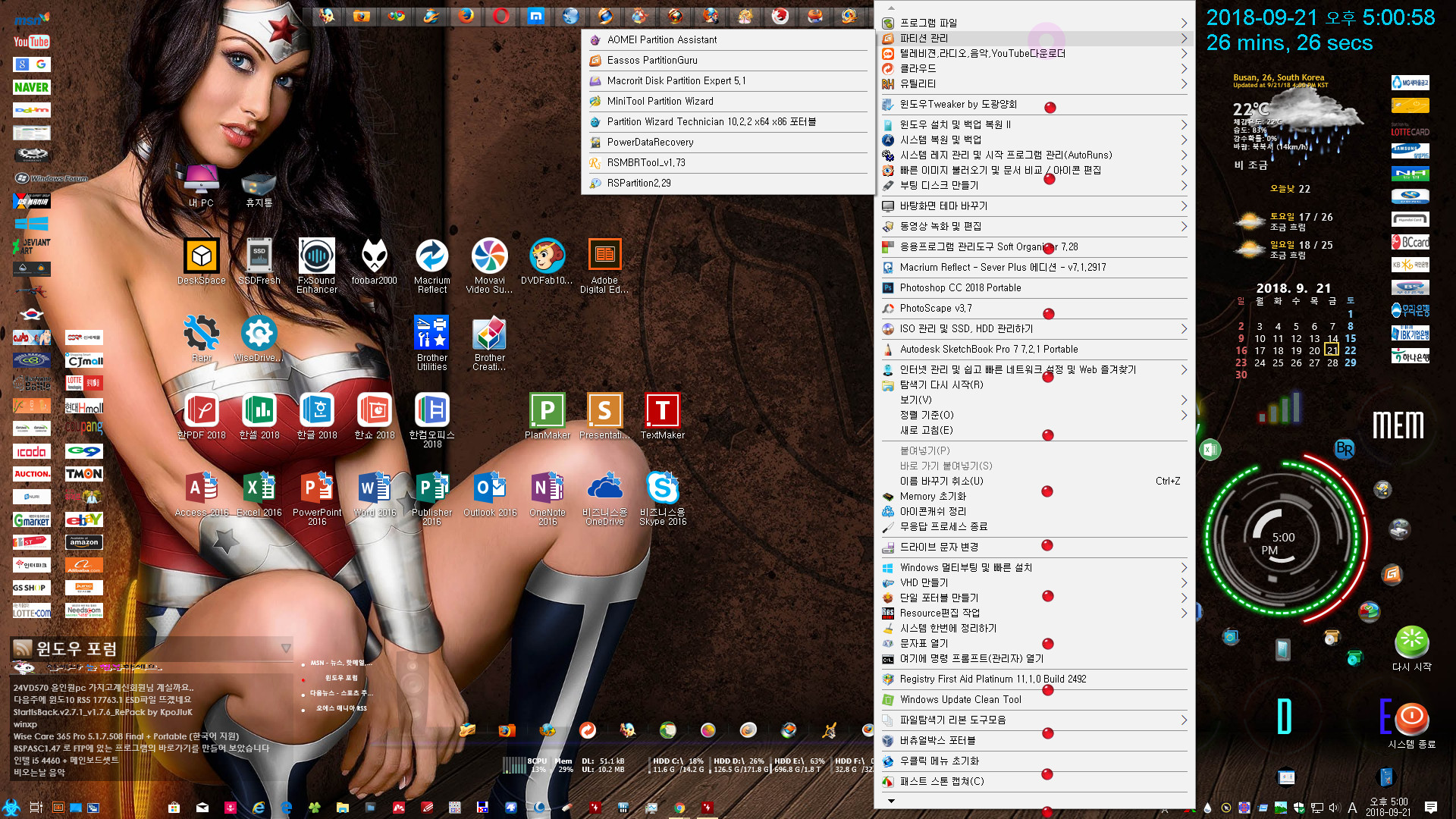The height and width of the screenshot is (819, 1456).
Task: Select day 22 in the calendar widget
Action: tap(1350, 350)
